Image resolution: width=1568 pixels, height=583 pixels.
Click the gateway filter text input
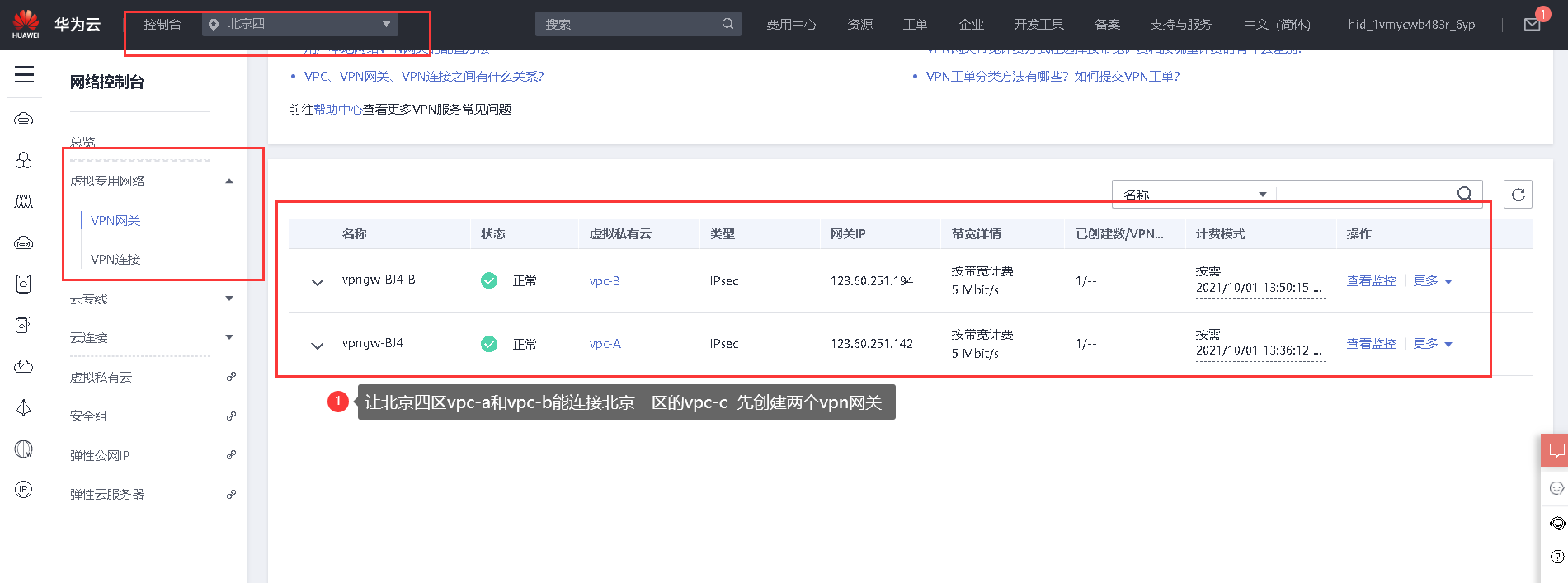1366,195
